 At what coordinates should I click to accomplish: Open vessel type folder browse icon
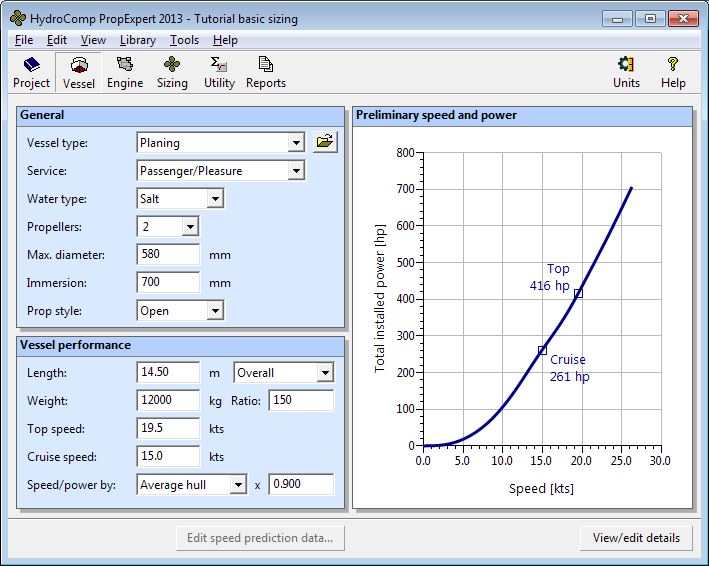tap(325, 142)
